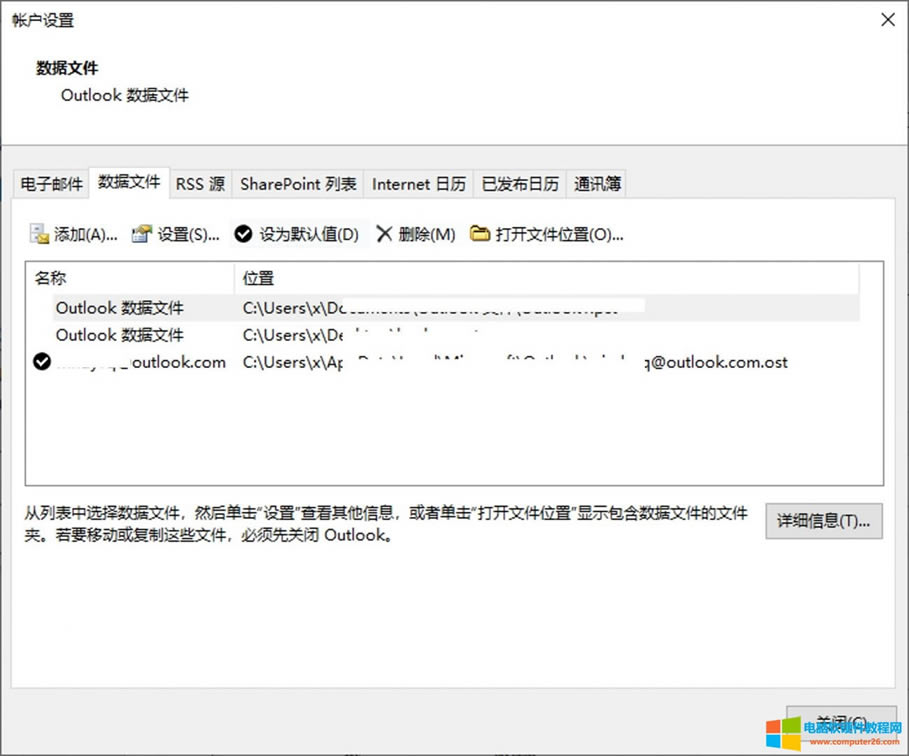This screenshot has height=756, width=909.
Task: Close the 帐户设置 dialog with X
Action: pyautogui.click(x=888, y=20)
